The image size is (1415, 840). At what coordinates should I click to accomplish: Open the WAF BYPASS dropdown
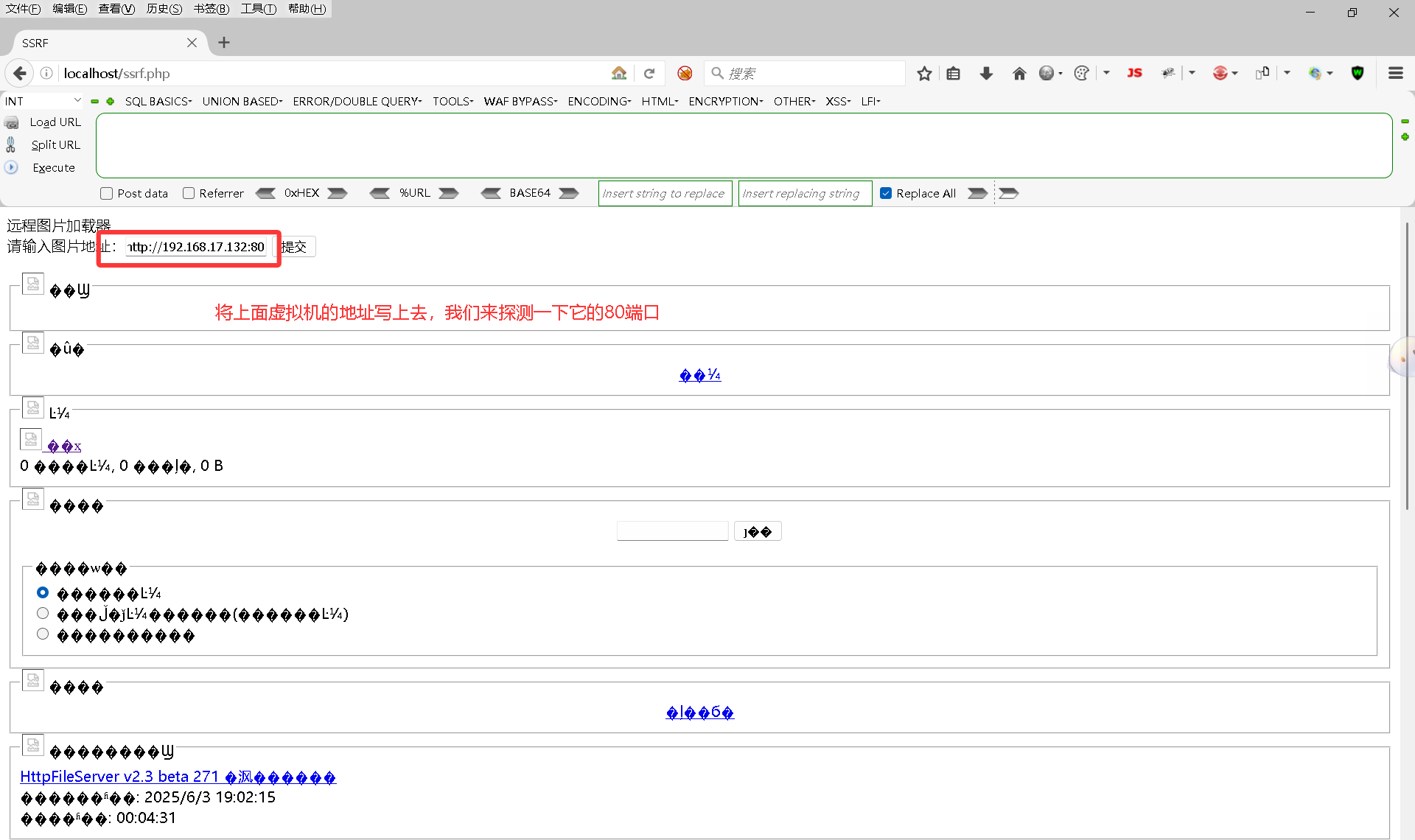520,101
